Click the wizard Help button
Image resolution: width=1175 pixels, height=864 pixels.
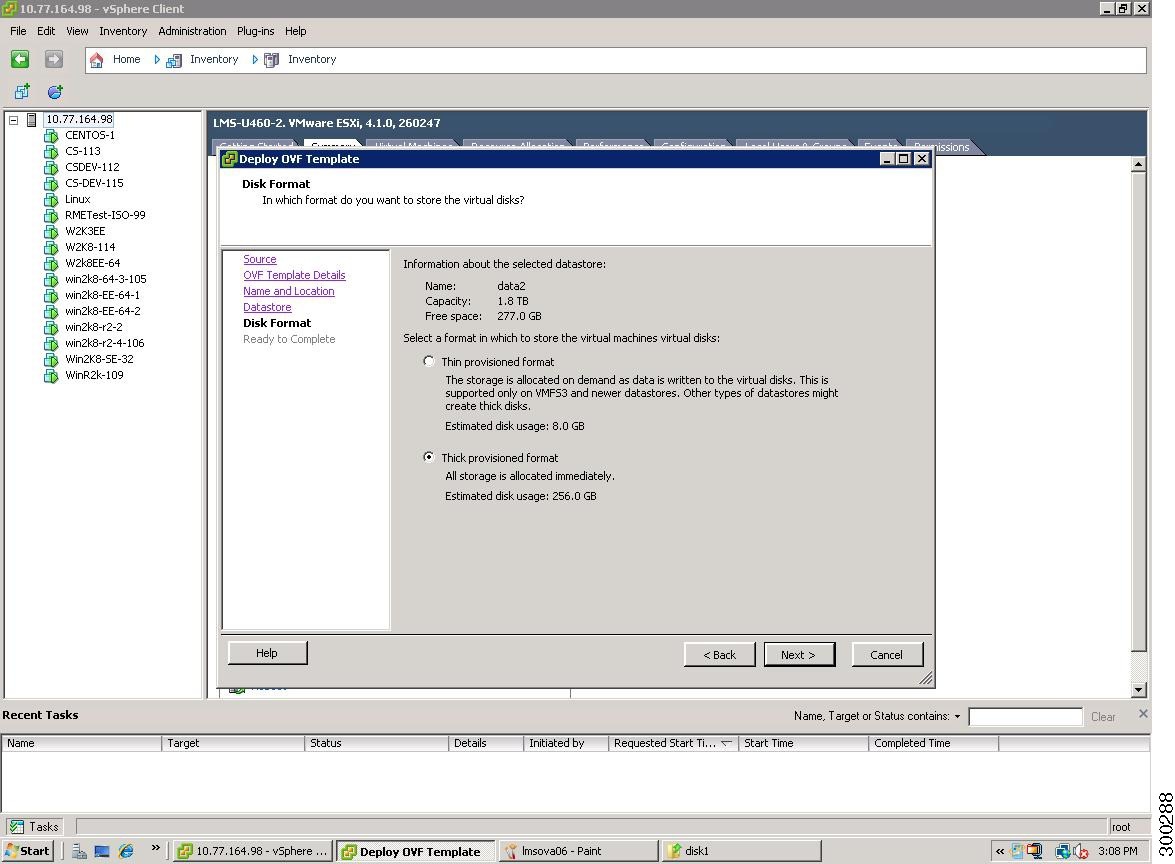(267, 653)
